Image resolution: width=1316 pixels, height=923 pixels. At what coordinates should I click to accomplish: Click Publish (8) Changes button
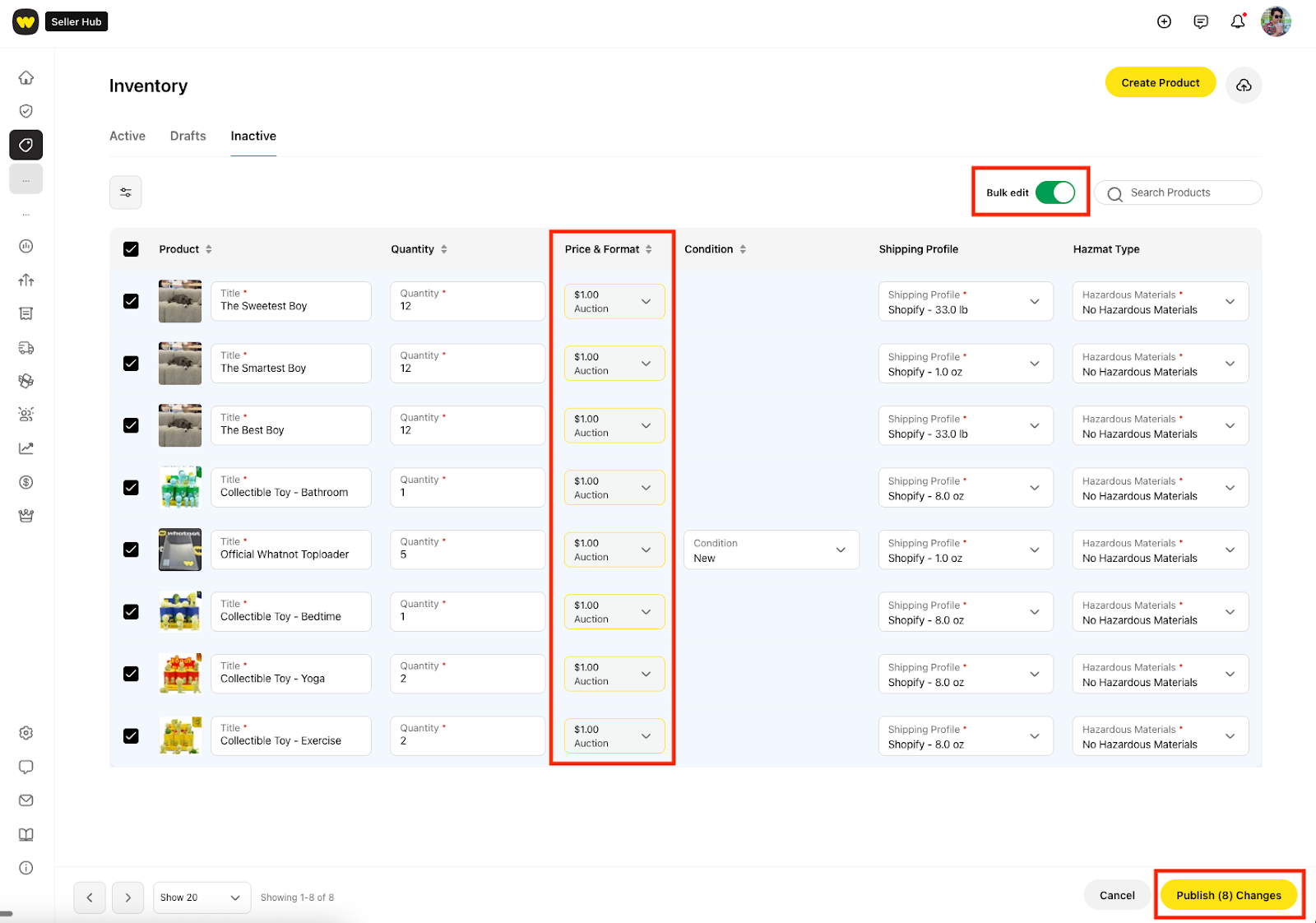pyautogui.click(x=1228, y=895)
